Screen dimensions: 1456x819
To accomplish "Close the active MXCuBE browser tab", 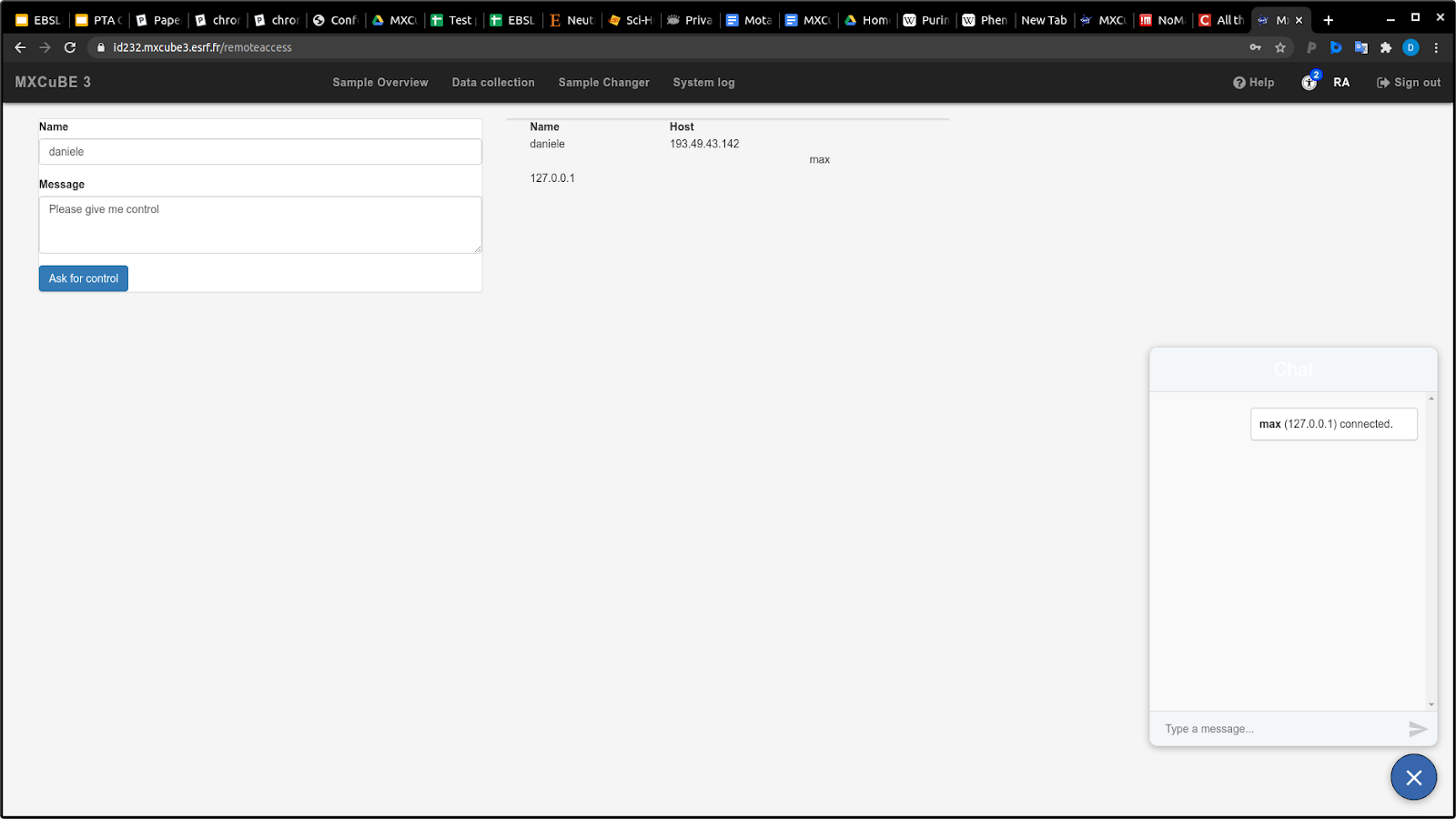I will 1299,20.
